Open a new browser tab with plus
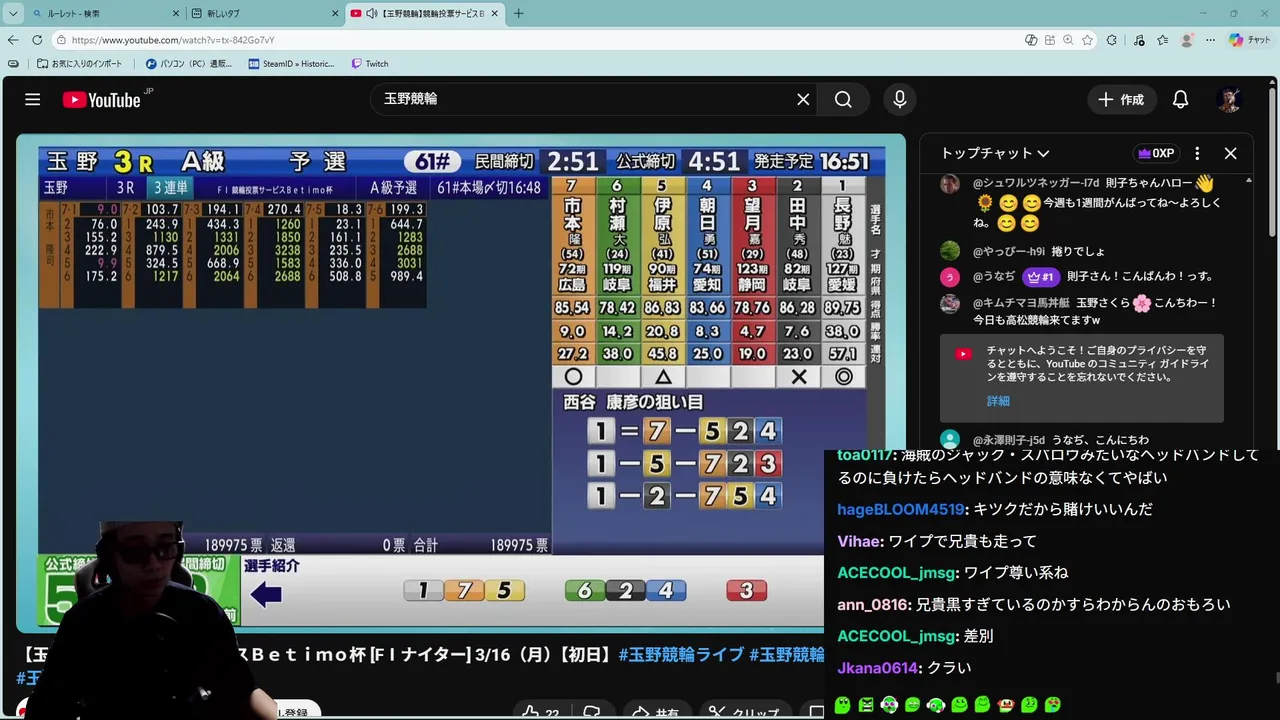Screen dimensions: 1280x720 tap(518, 13)
